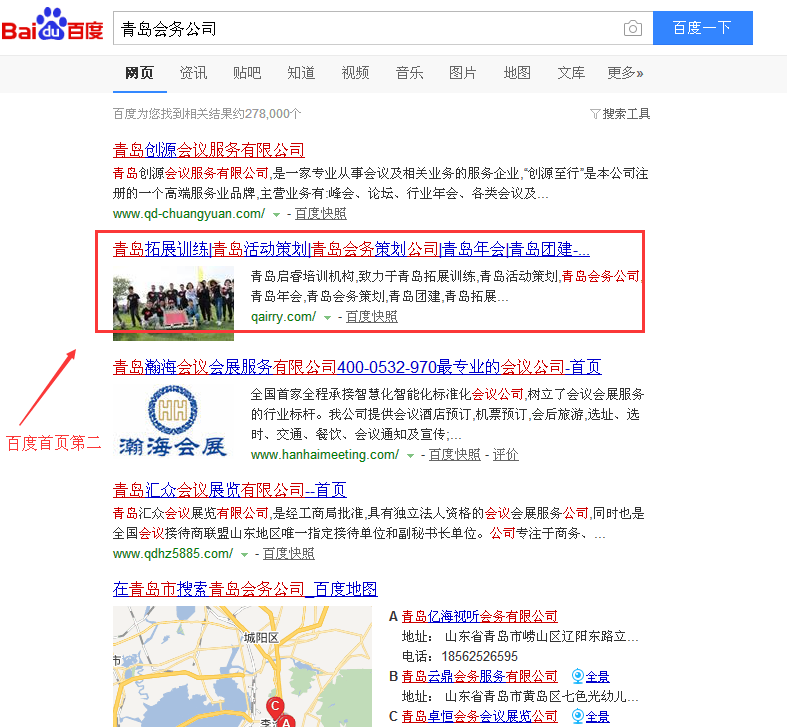Image resolution: width=787 pixels, height=727 pixels.
Task: Expand the dropdown arrow next to qairry.com
Action: tap(327, 317)
